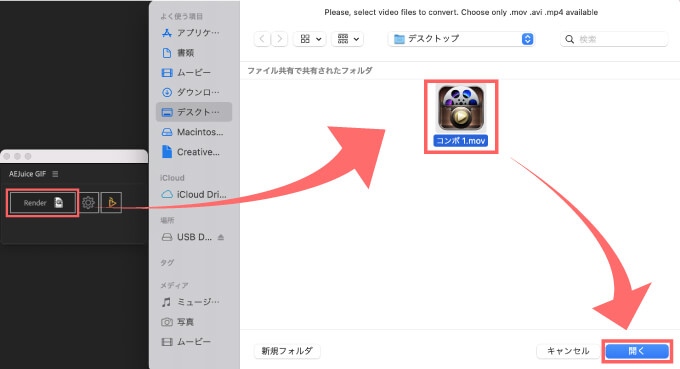Click the orange AEJuice logo icon

tap(111, 202)
